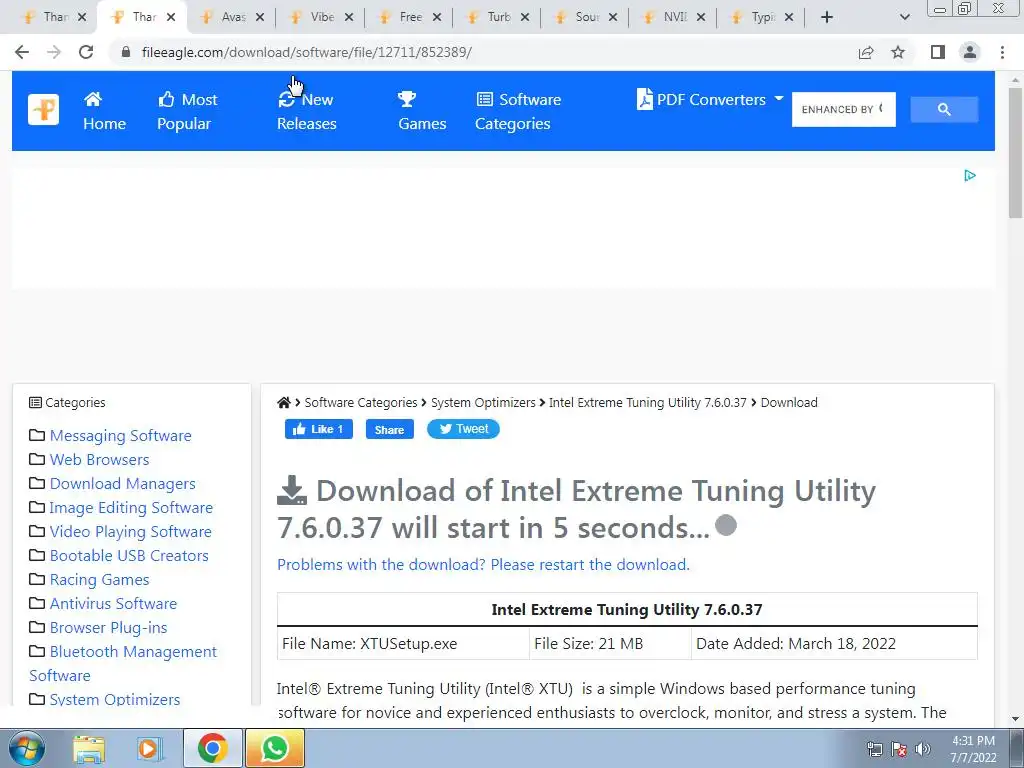Click the volume speaker tray icon
This screenshot has width=1024, height=768.
(923, 749)
